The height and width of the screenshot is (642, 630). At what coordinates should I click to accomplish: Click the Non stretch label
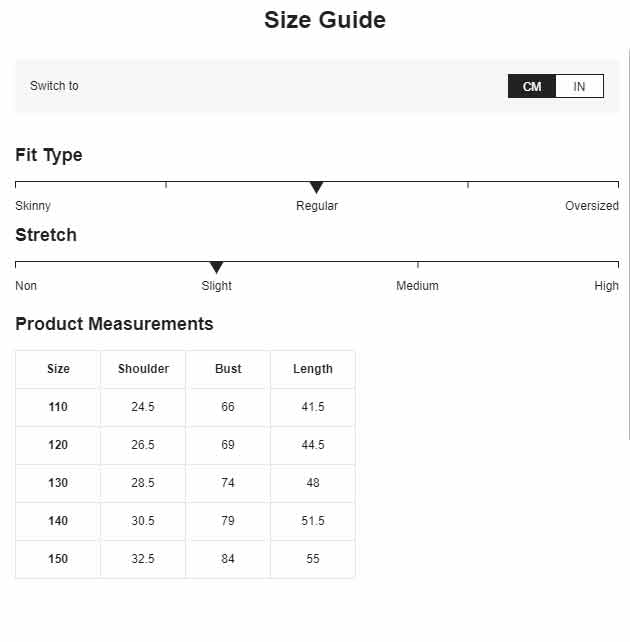(x=26, y=285)
